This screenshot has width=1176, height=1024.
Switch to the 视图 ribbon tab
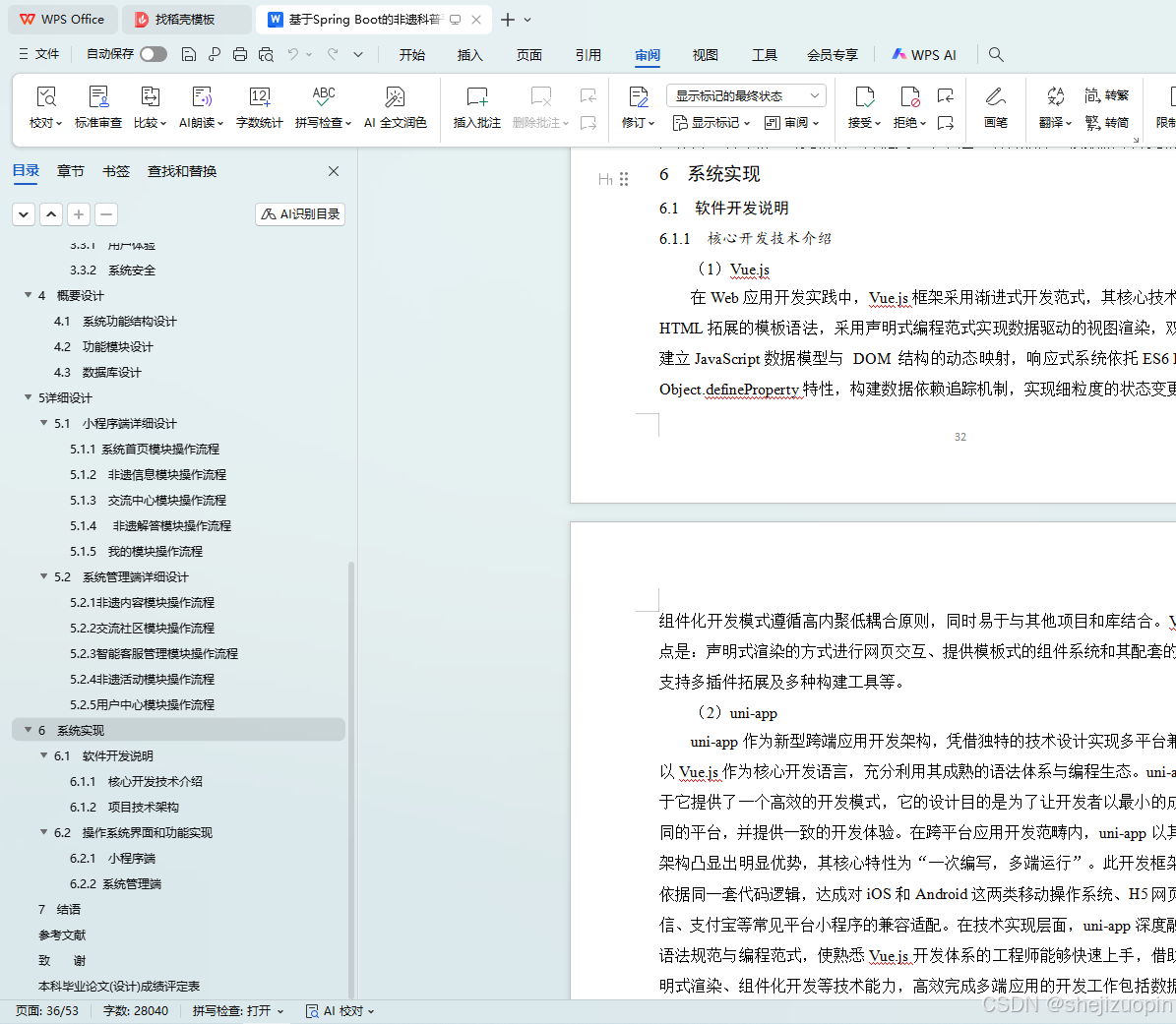coord(705,55)
